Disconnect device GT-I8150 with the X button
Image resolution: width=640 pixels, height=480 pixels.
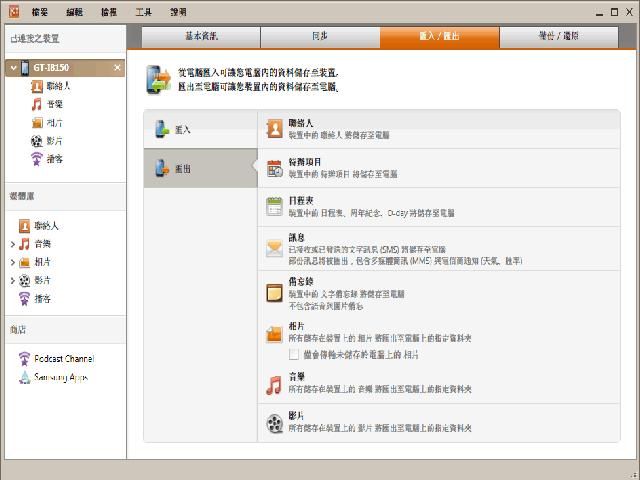point(117,68)
